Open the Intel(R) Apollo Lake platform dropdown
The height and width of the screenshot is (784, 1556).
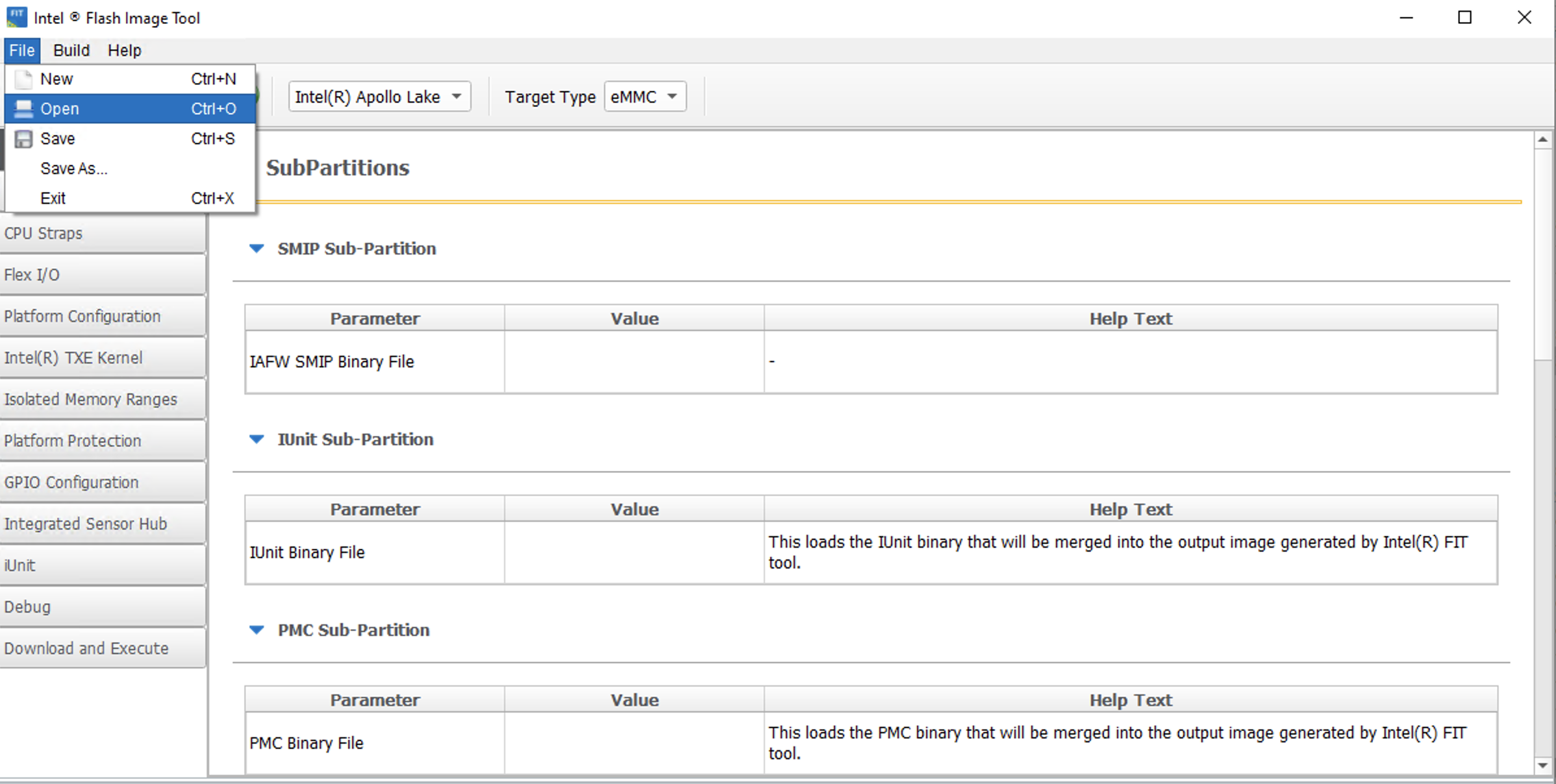[379, 97]
